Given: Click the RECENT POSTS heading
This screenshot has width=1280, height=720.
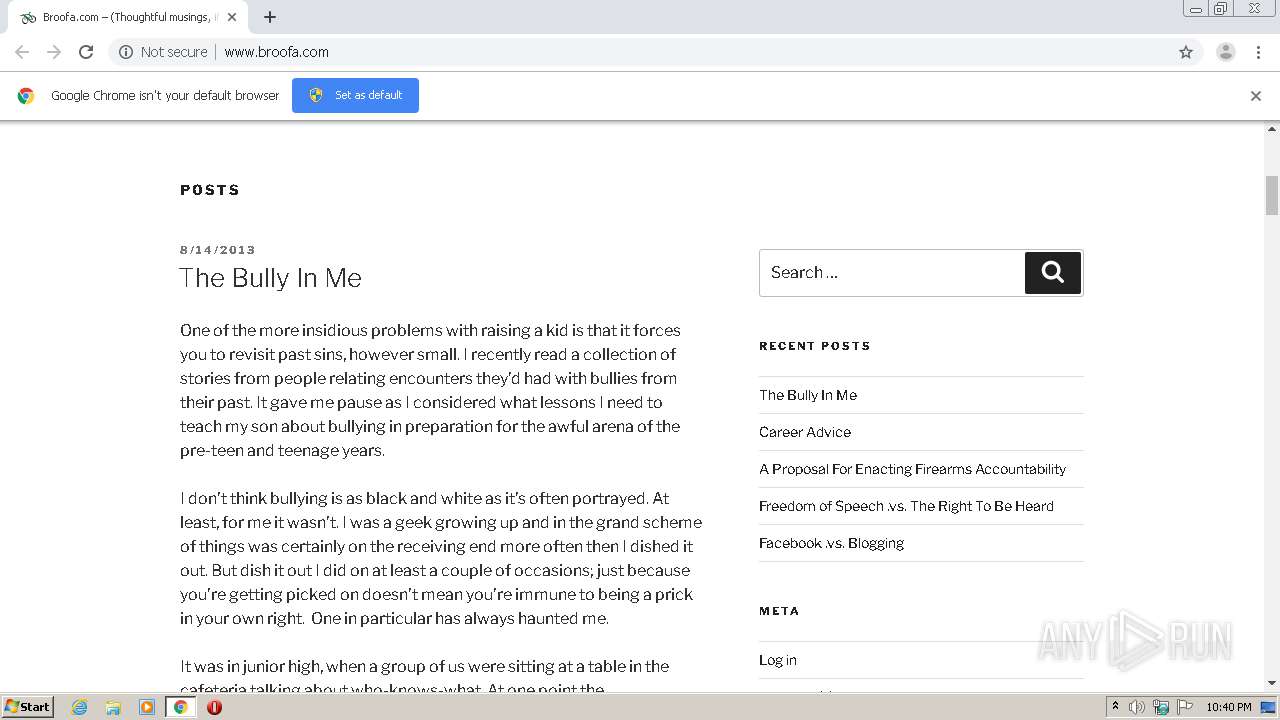Looking at the screenshot, I should click(815, 346).
